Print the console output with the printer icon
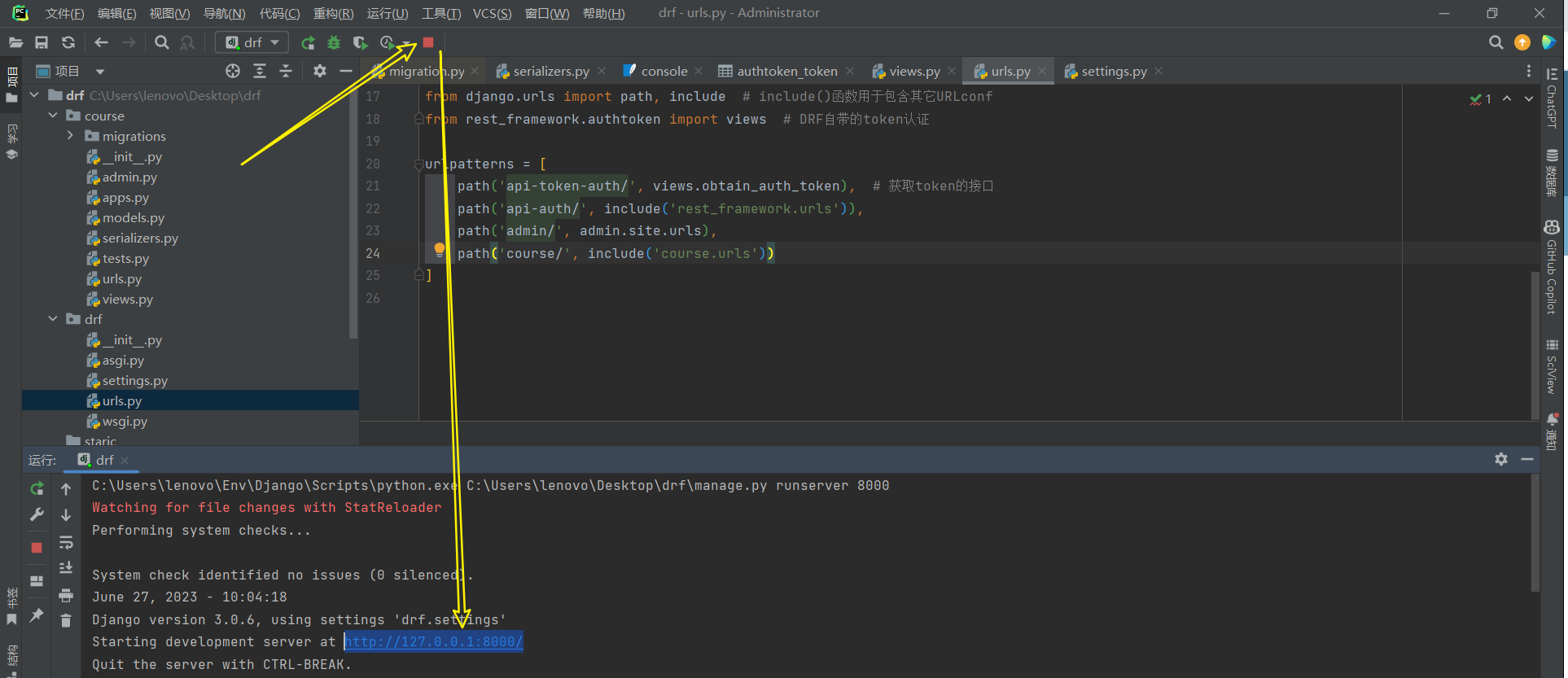 pos(66,595)
